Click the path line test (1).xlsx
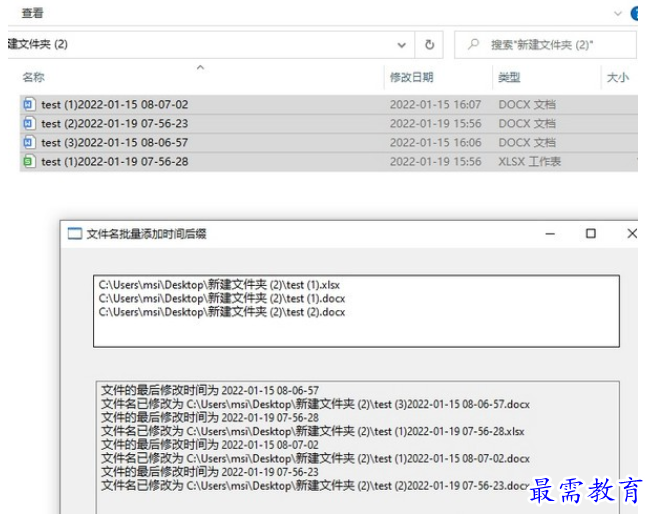The height and width of the screenshot is (522, 651). tap(219, 285)
